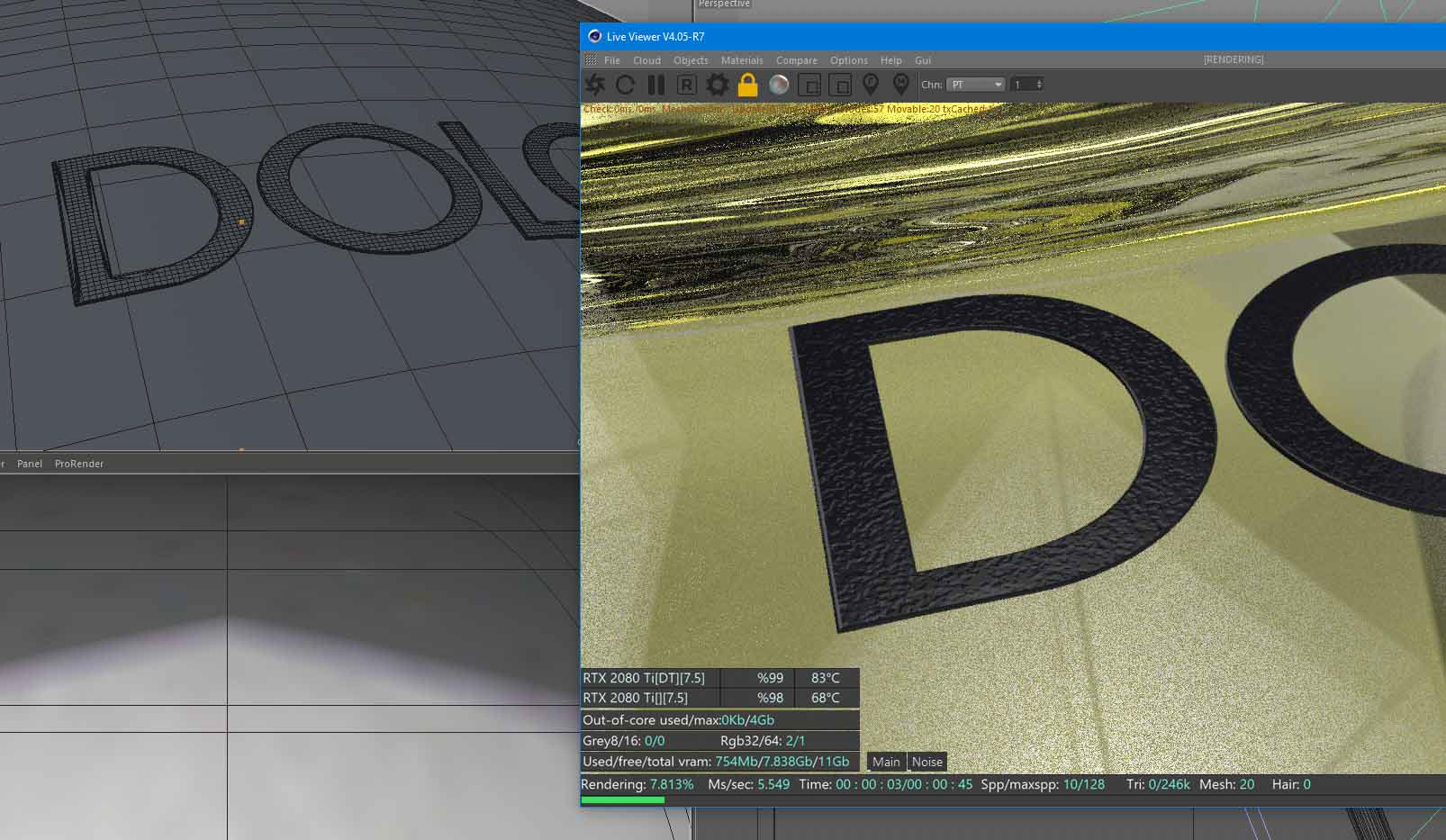Image resolution: width=1446 pixels, height=840 pixels.
Task: Click the Ms/sec 5.549 readout
Action: (x=749, y=784)
